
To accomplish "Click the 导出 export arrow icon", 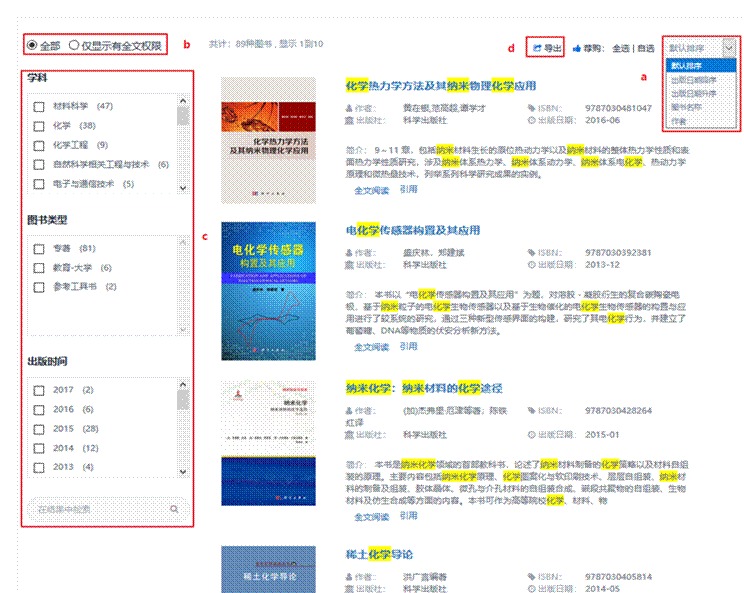I will pos(537,48).
